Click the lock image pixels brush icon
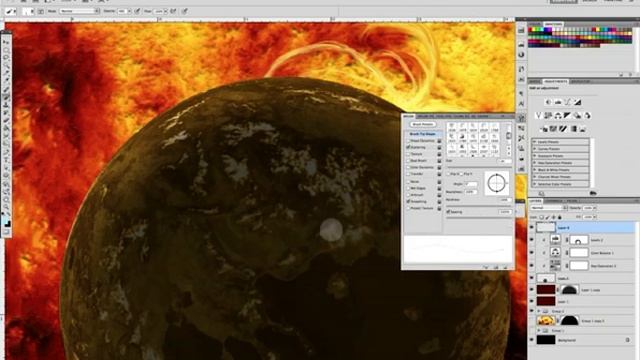The image size is (640, 360). [x=548, y=217]
